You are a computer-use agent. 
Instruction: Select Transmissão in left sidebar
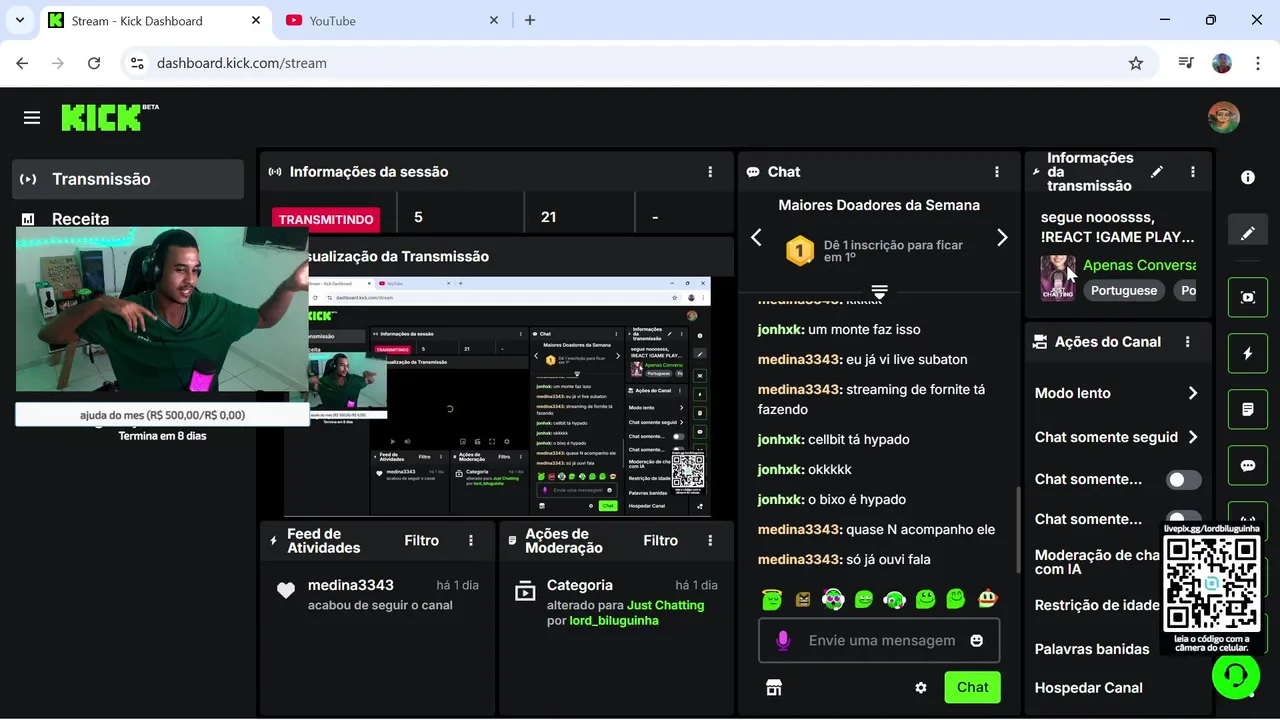pos(128,179)
